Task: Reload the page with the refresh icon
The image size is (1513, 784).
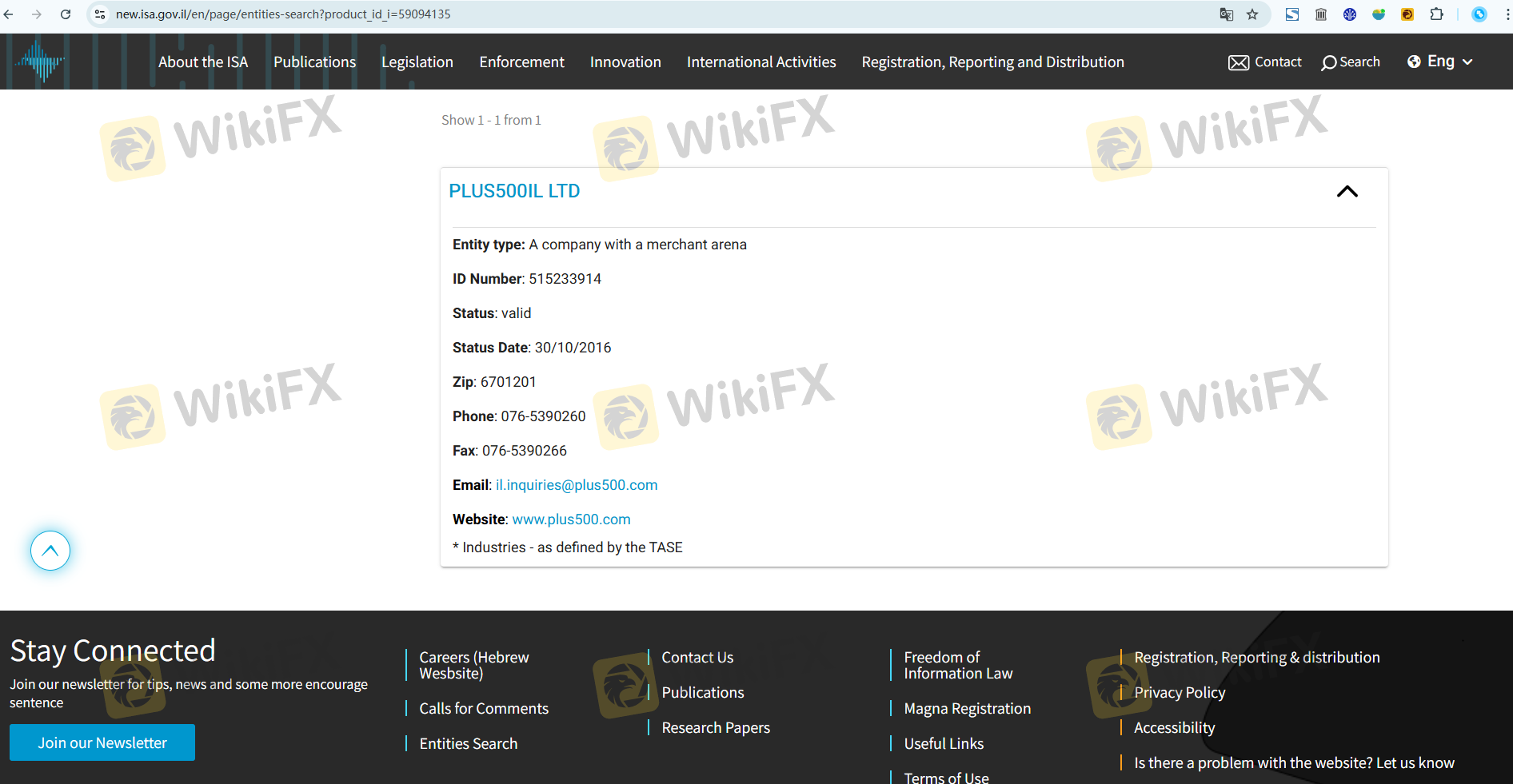Action: 66,14
